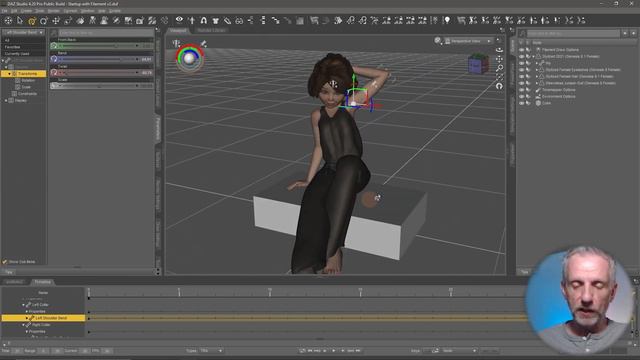
Task: Toggle visibility of the Genesis 8.1 Female figure
Action: tap(521, 56)
